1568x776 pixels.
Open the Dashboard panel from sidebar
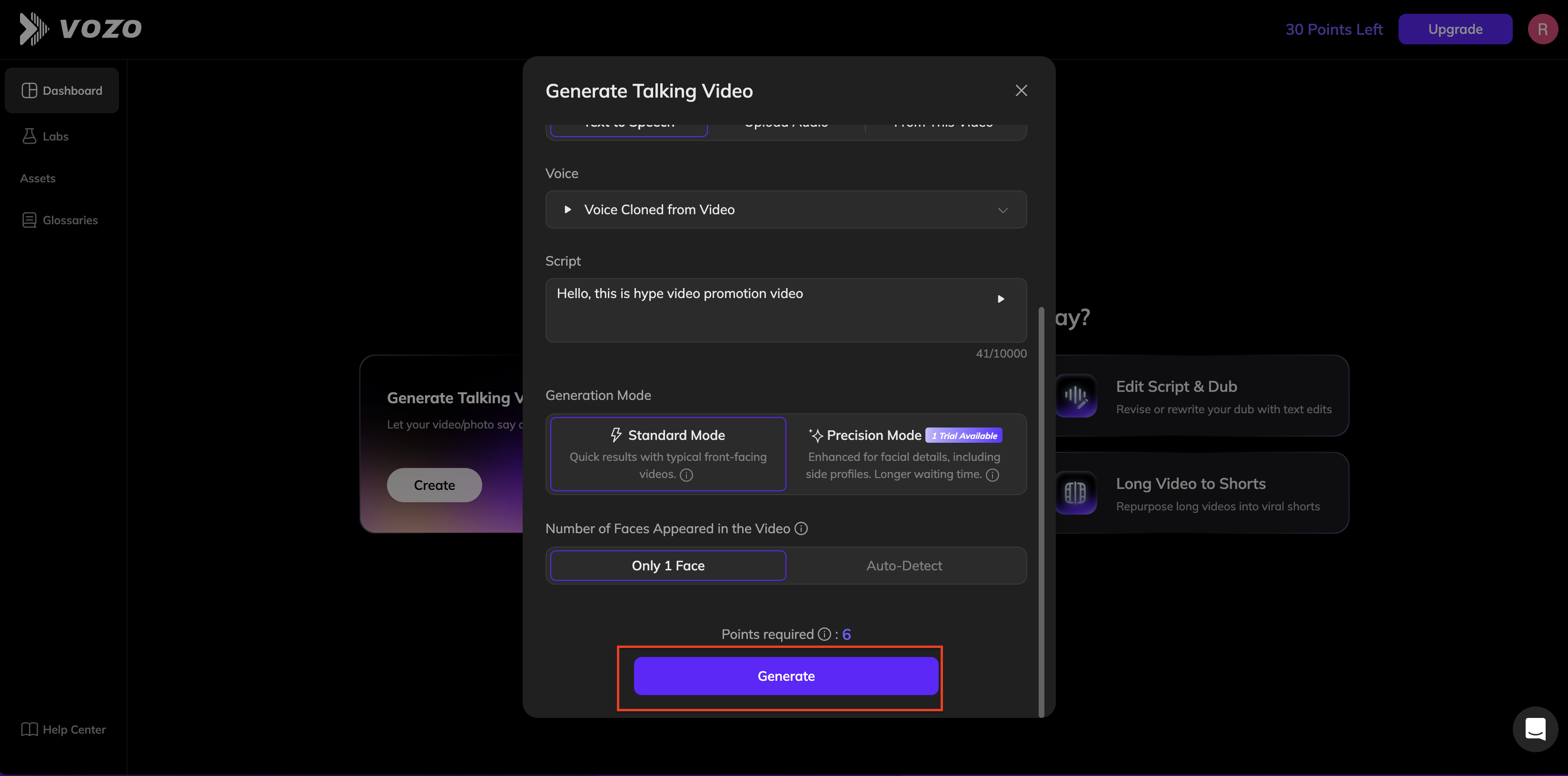click(x=61, y=90)
